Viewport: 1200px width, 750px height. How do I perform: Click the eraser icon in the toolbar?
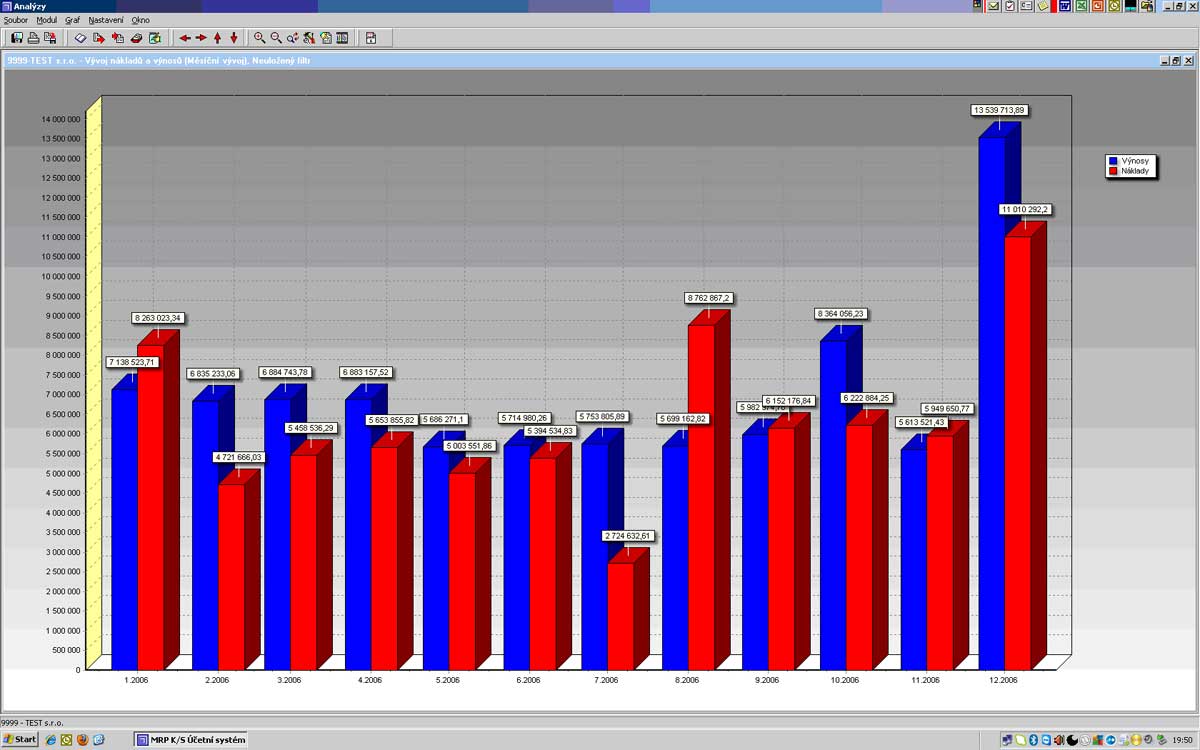point(81,38)
